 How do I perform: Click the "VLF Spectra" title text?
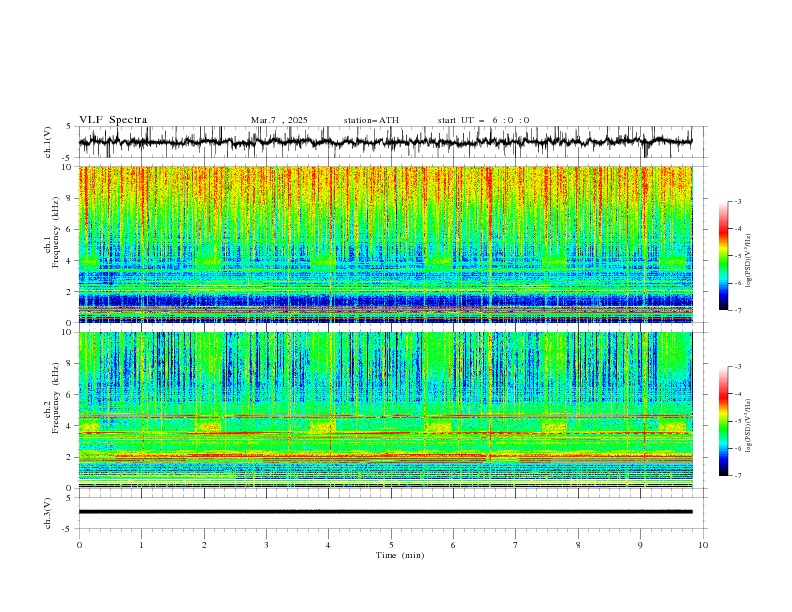click(x=113, y=120)
